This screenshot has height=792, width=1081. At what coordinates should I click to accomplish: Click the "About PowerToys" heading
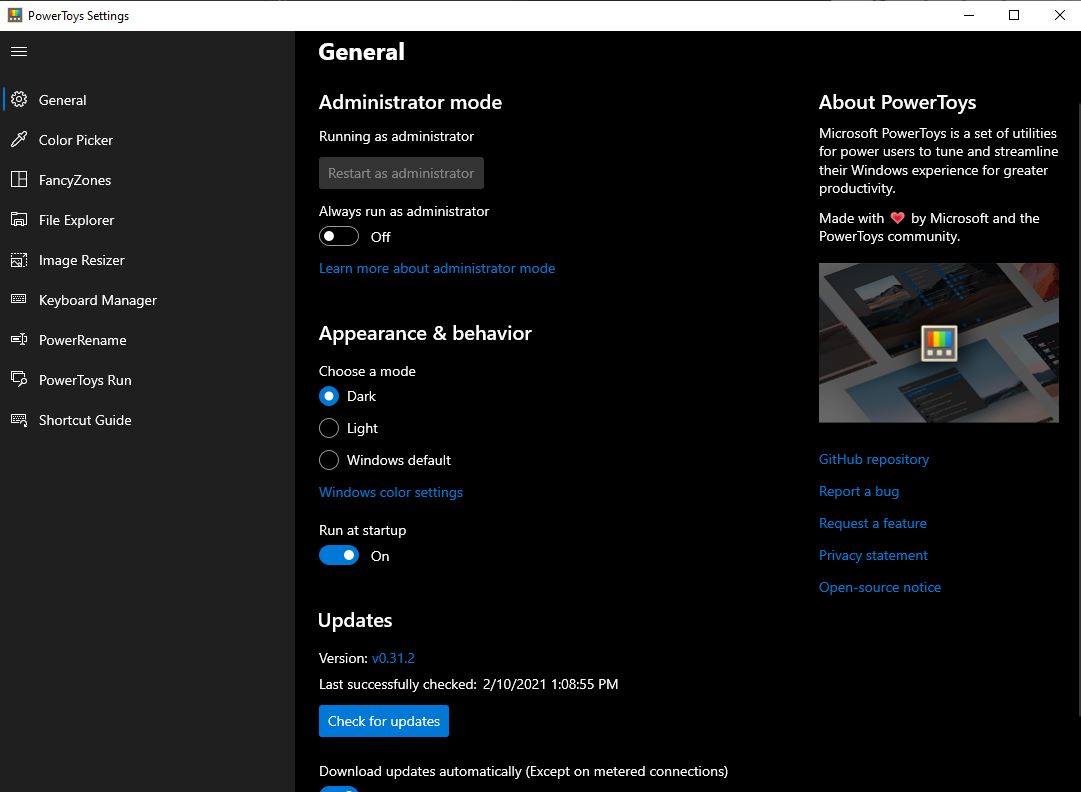(898, 103)
